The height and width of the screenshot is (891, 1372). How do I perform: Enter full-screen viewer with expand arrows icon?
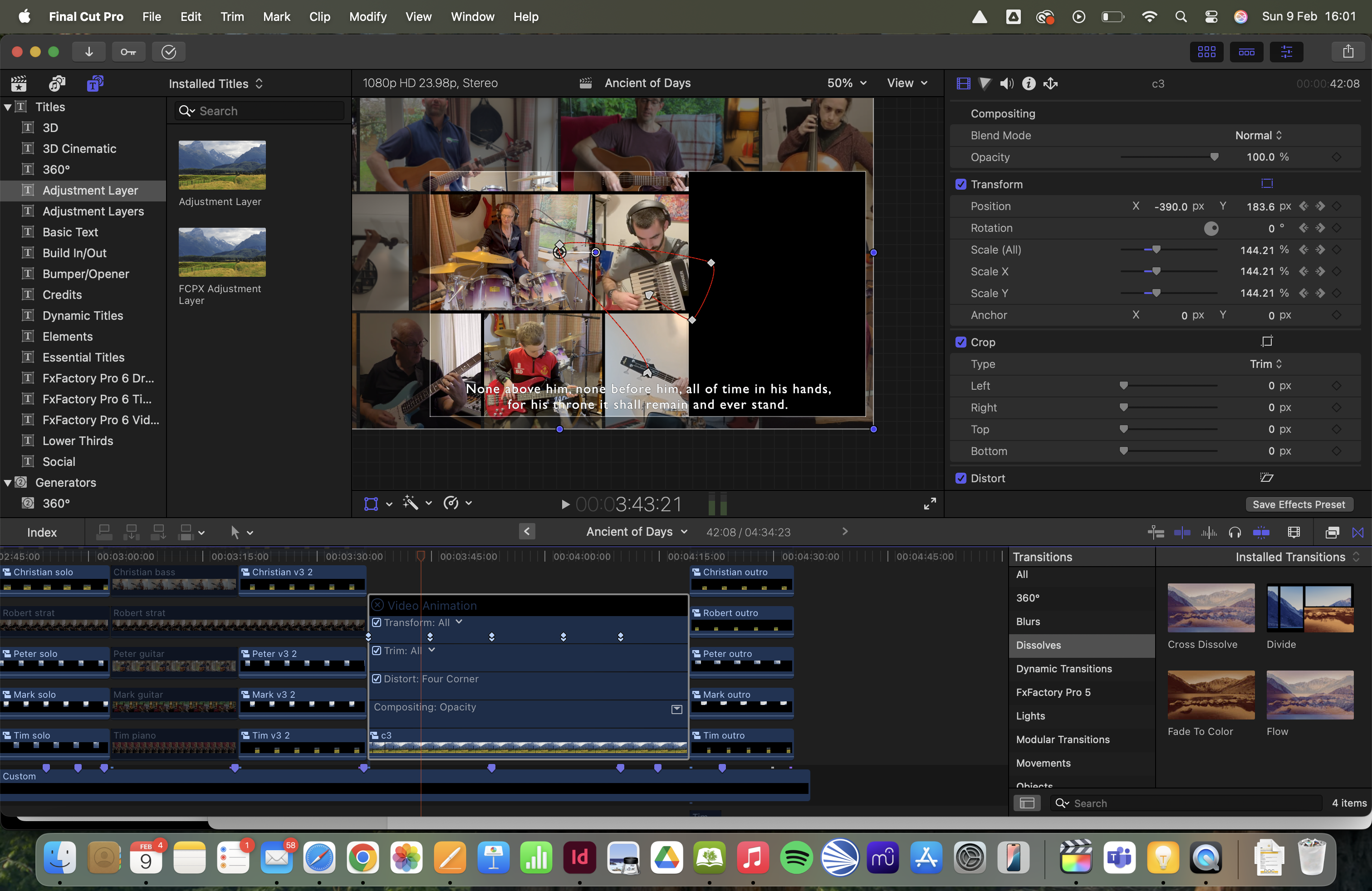tap(930, 504)
